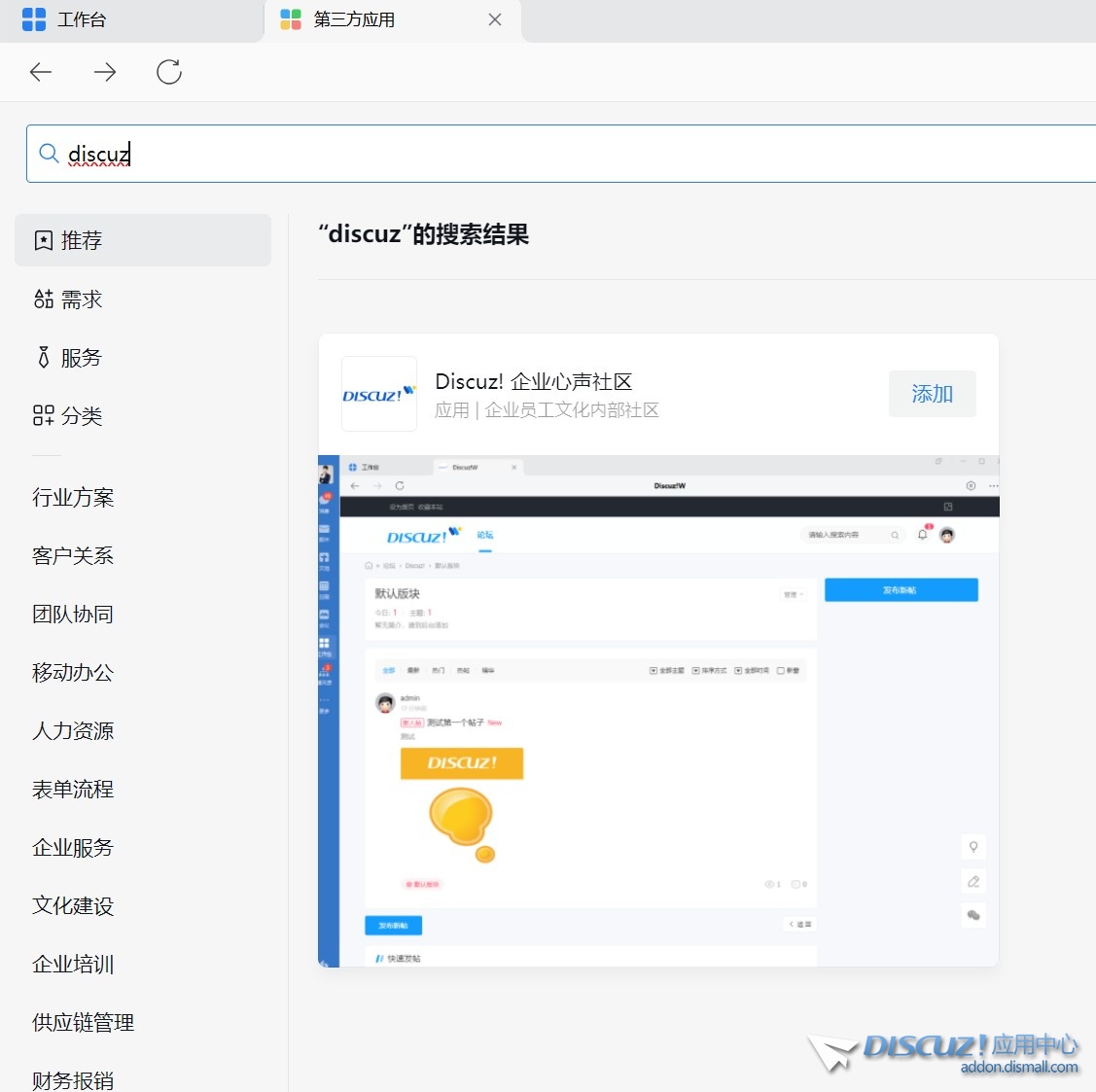
Task: Choose 供应链管理 category
Action: coord(84,1023)
